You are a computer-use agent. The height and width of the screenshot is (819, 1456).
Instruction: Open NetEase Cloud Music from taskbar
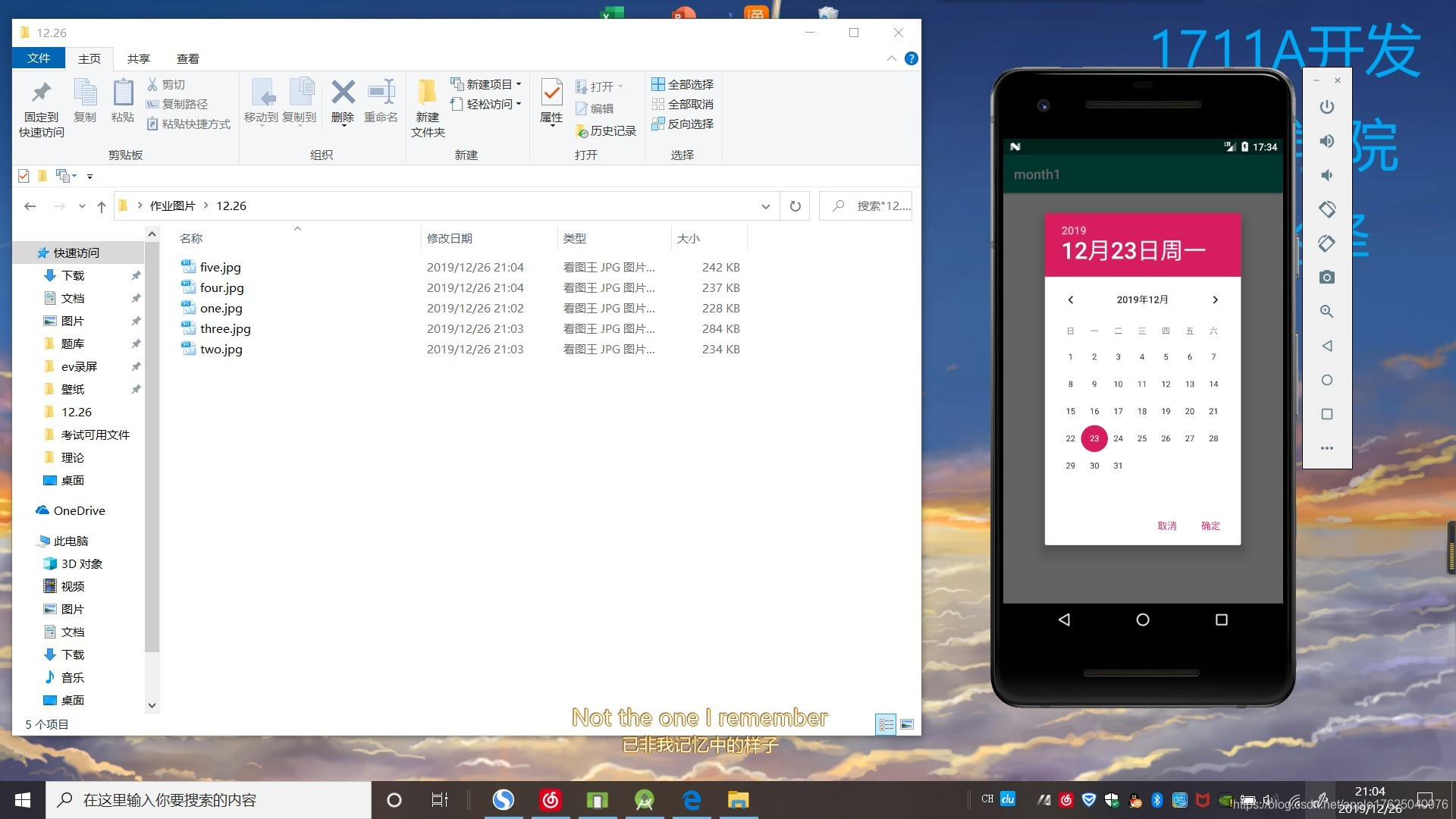(551, 800)
